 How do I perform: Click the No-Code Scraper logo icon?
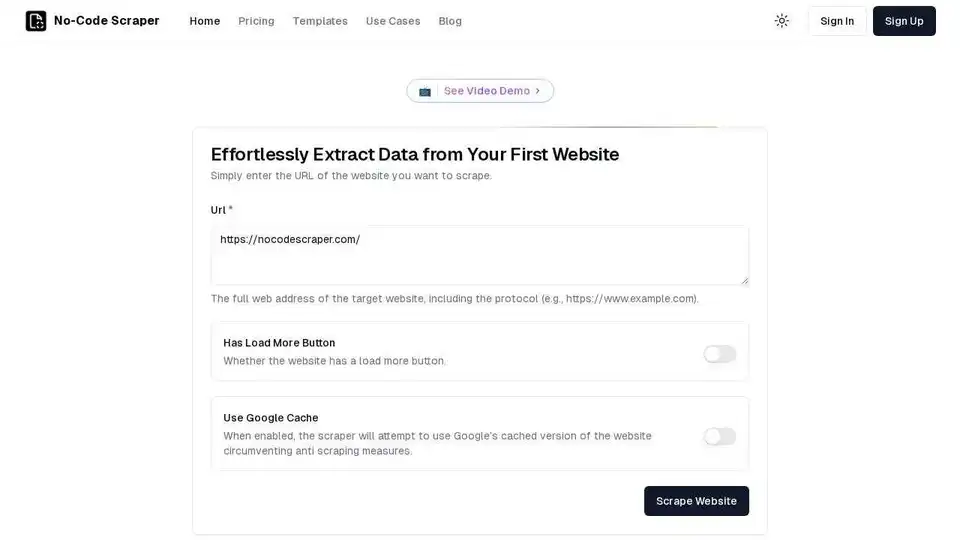pos(36,21)
